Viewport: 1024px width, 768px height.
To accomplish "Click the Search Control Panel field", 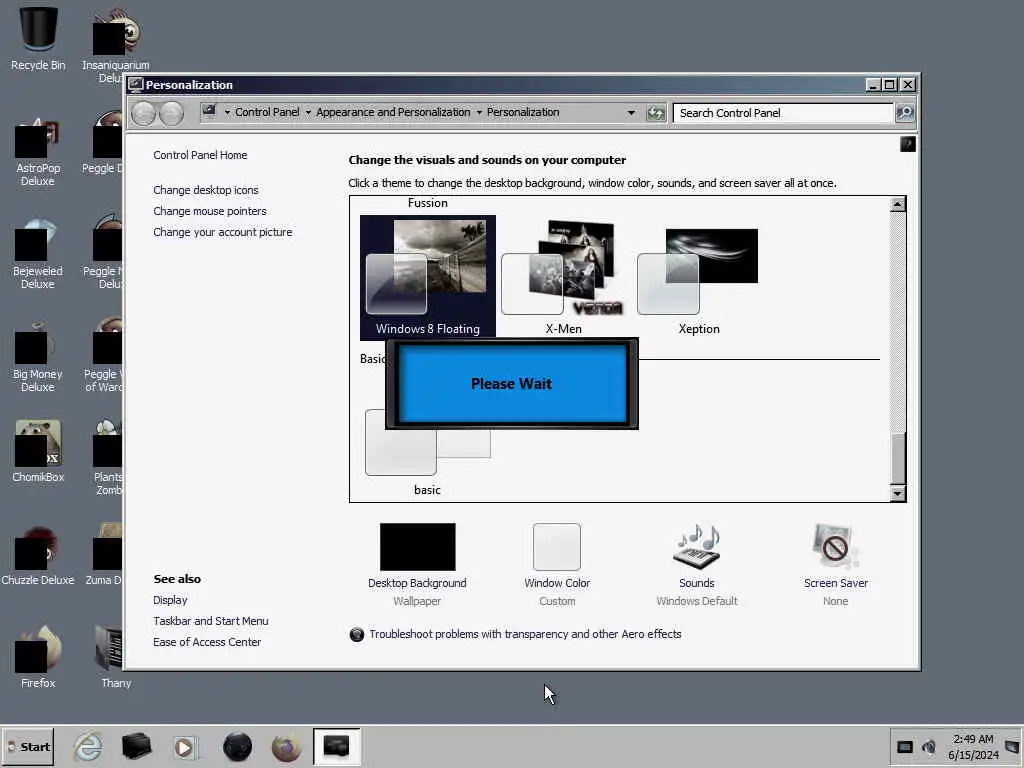I will tap(783, 113).
